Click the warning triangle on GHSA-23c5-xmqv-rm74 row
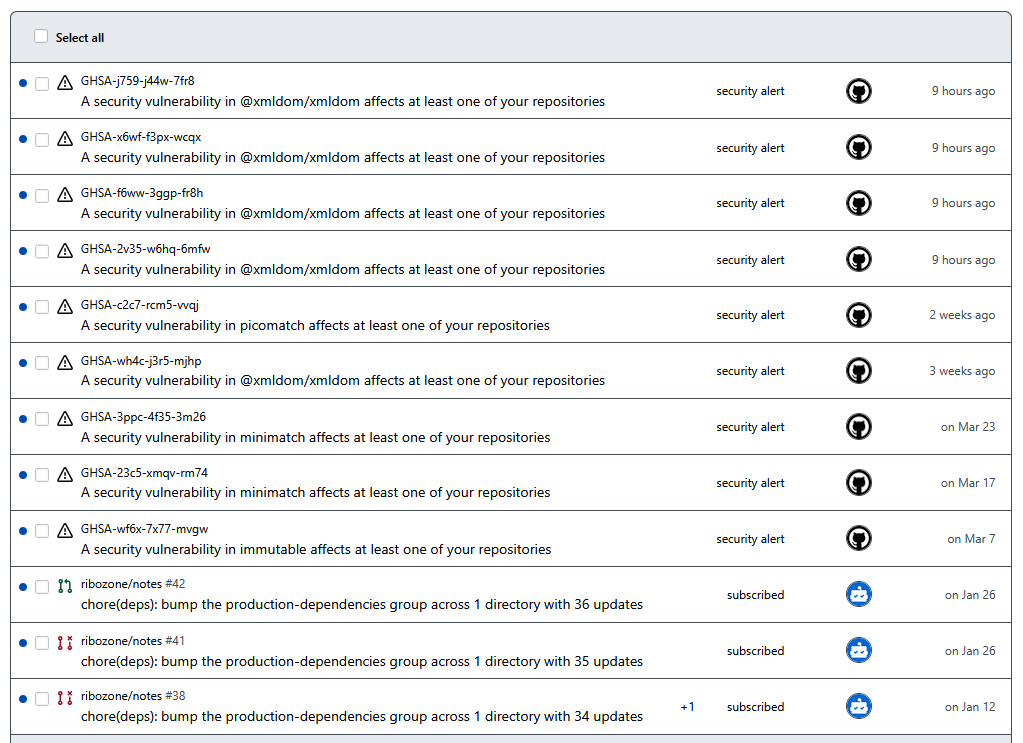The width and height of the screenshot is (1023, 743). coord(64,474)
